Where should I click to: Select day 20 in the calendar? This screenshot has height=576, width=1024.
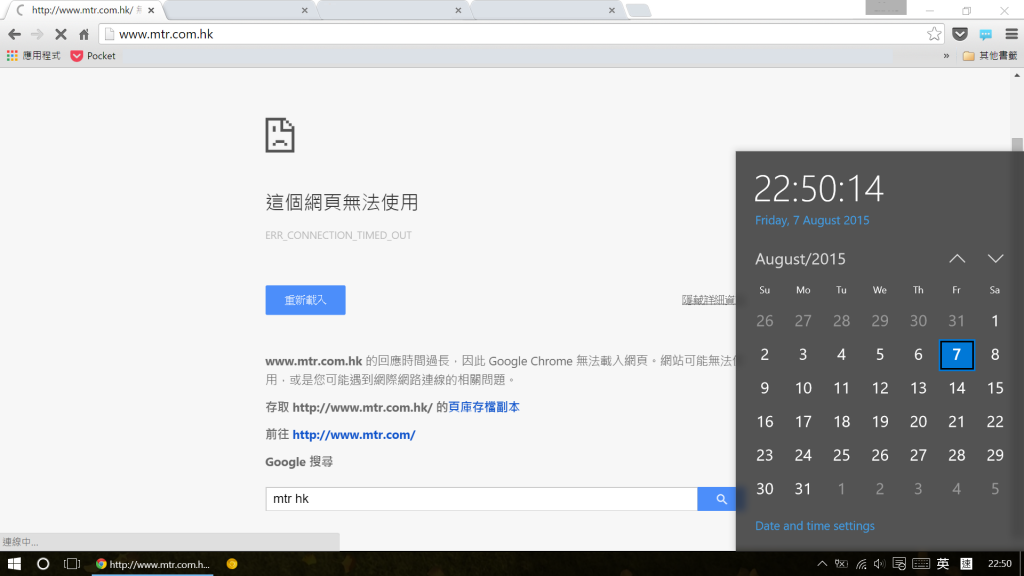918,422
